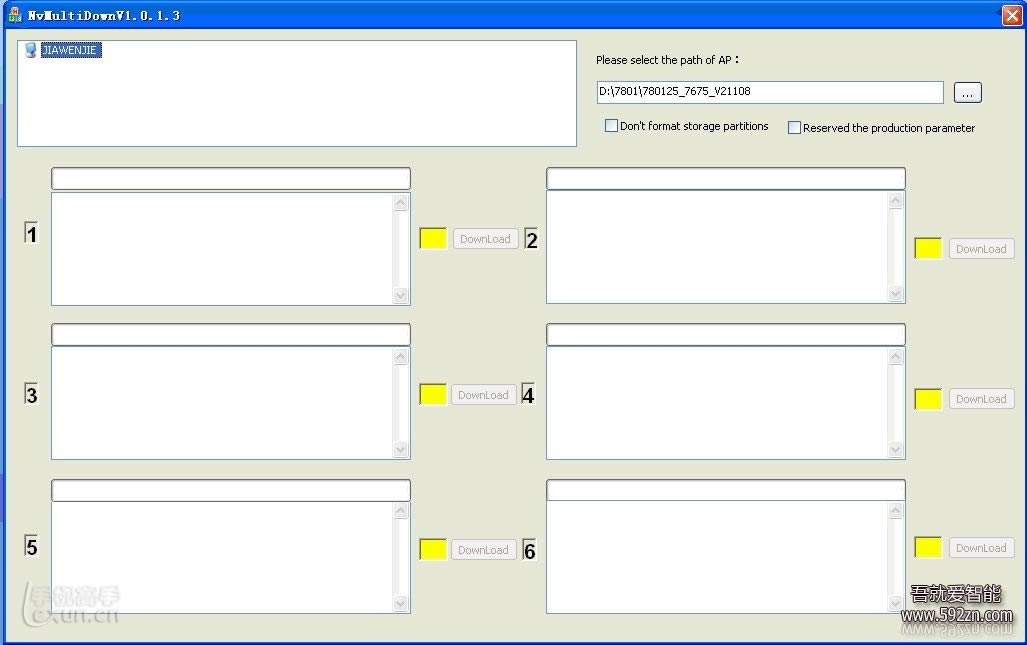
Task: Click inside the slot 6 log text area
Action: (x=716, y=556)
